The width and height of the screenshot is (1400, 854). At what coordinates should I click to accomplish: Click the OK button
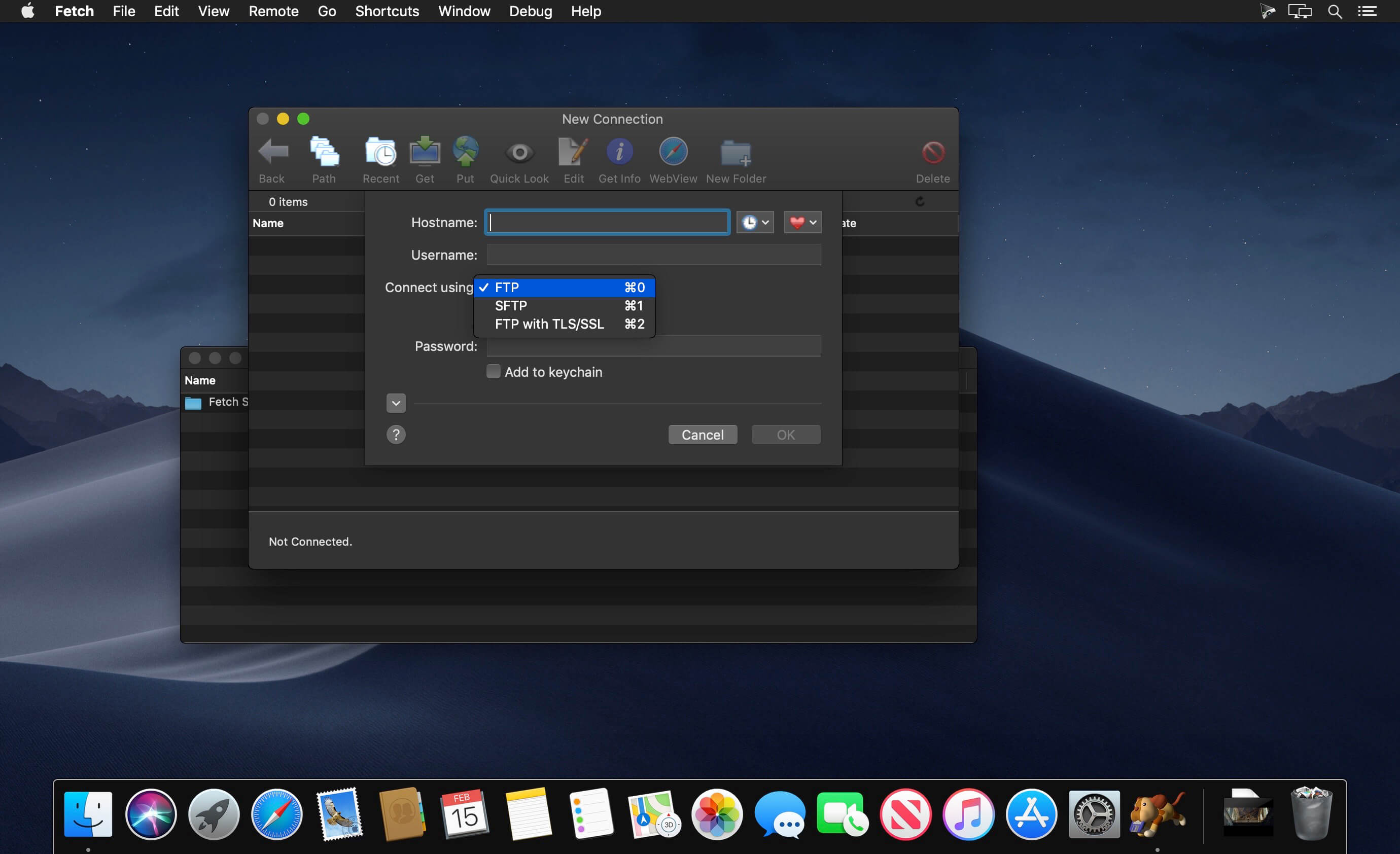[785, 434]
